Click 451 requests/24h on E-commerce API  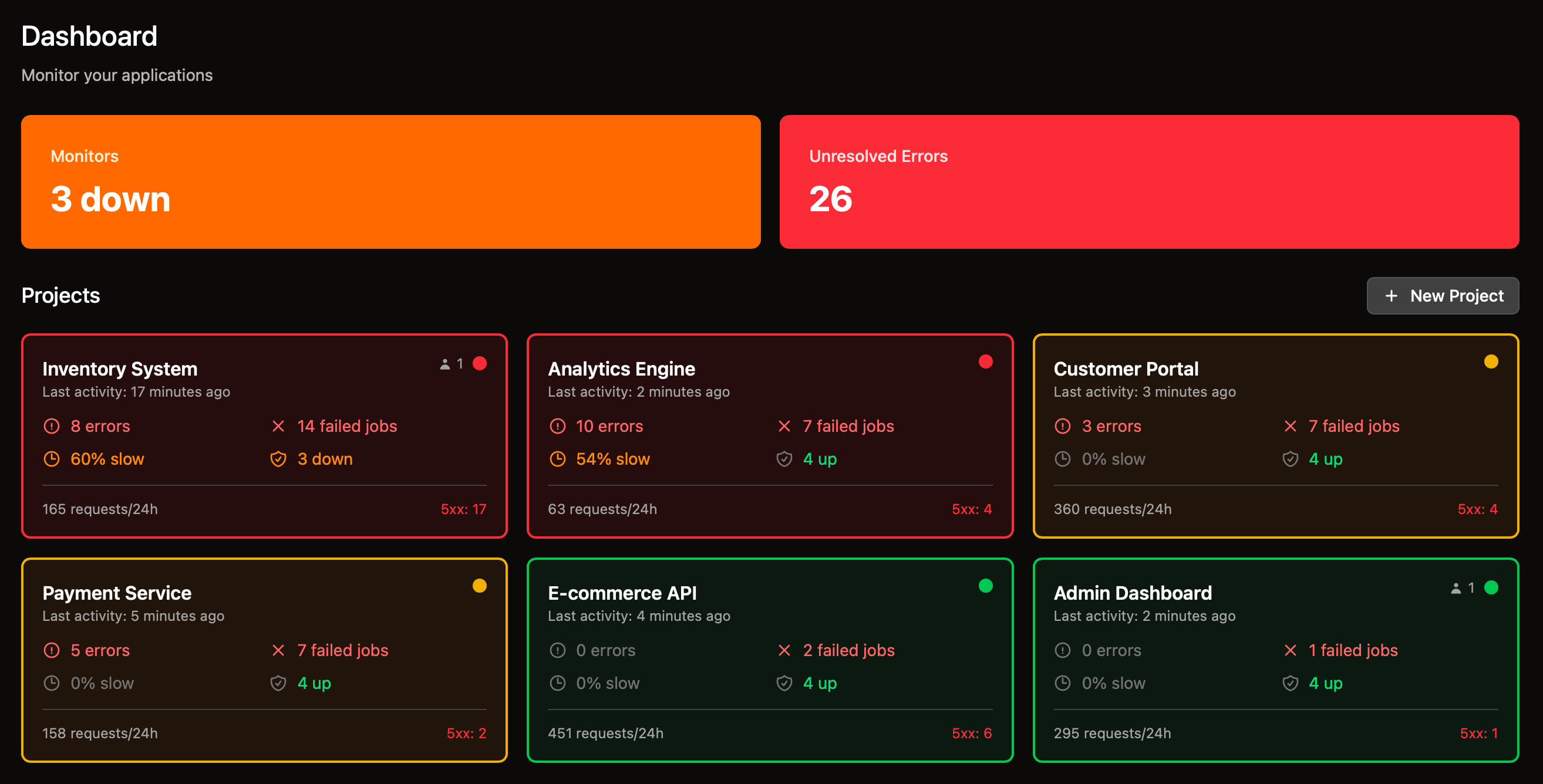605,733
